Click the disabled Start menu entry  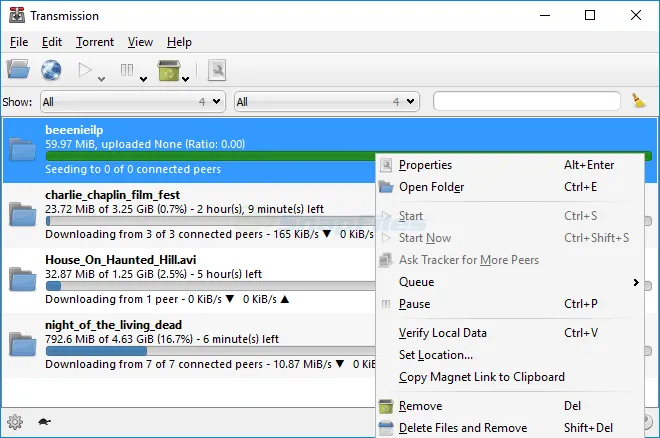point(509,216)
